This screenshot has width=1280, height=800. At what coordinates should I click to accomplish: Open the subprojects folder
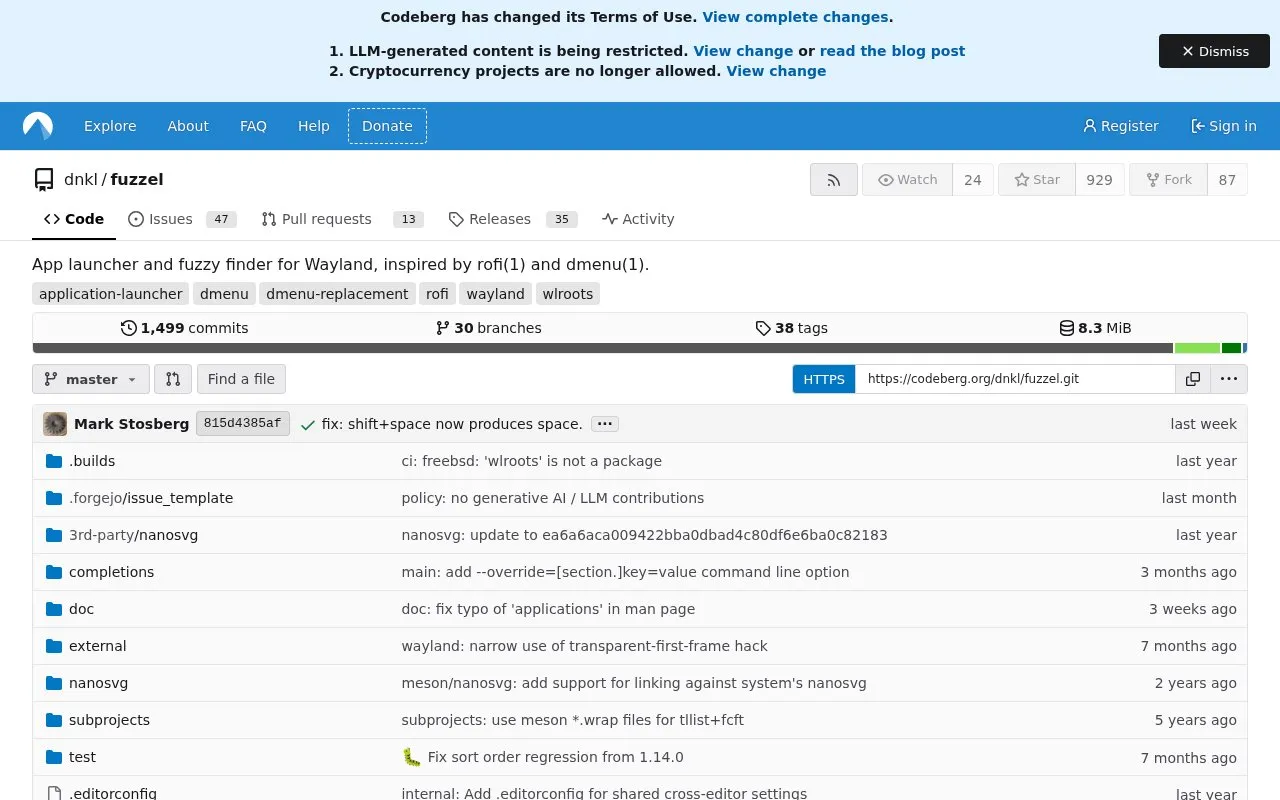[x=109, y=720]
